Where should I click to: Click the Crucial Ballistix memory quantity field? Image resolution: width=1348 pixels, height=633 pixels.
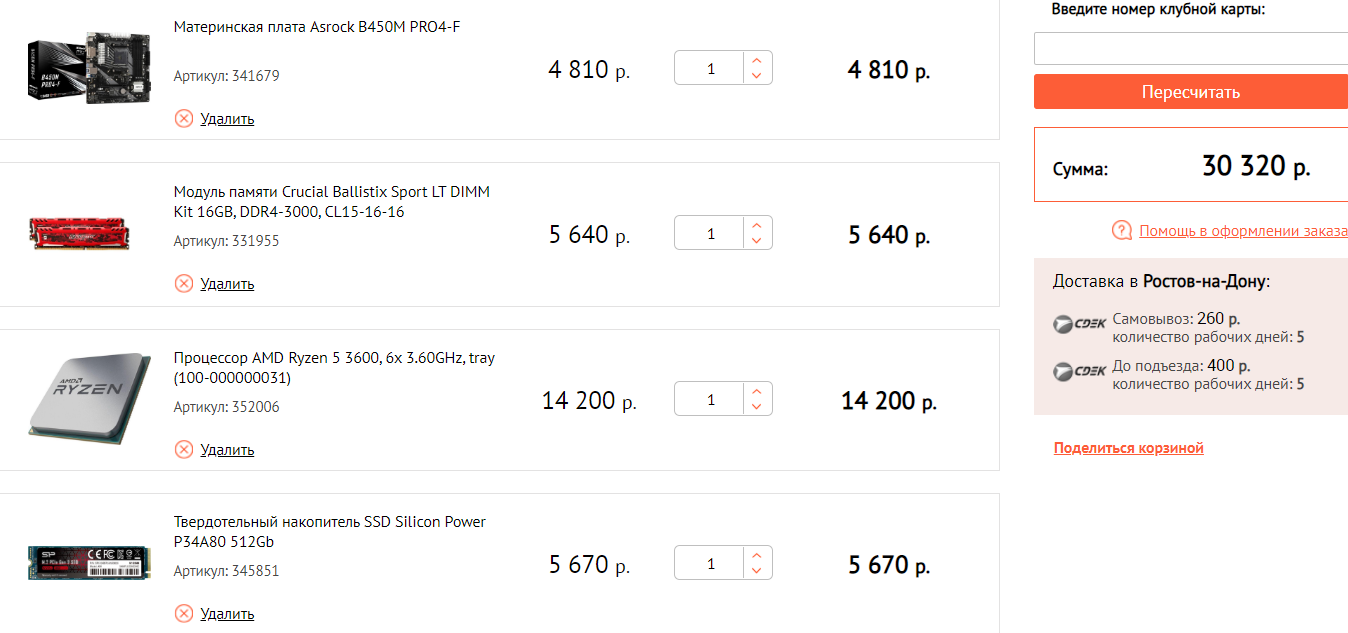click(711, 234)
